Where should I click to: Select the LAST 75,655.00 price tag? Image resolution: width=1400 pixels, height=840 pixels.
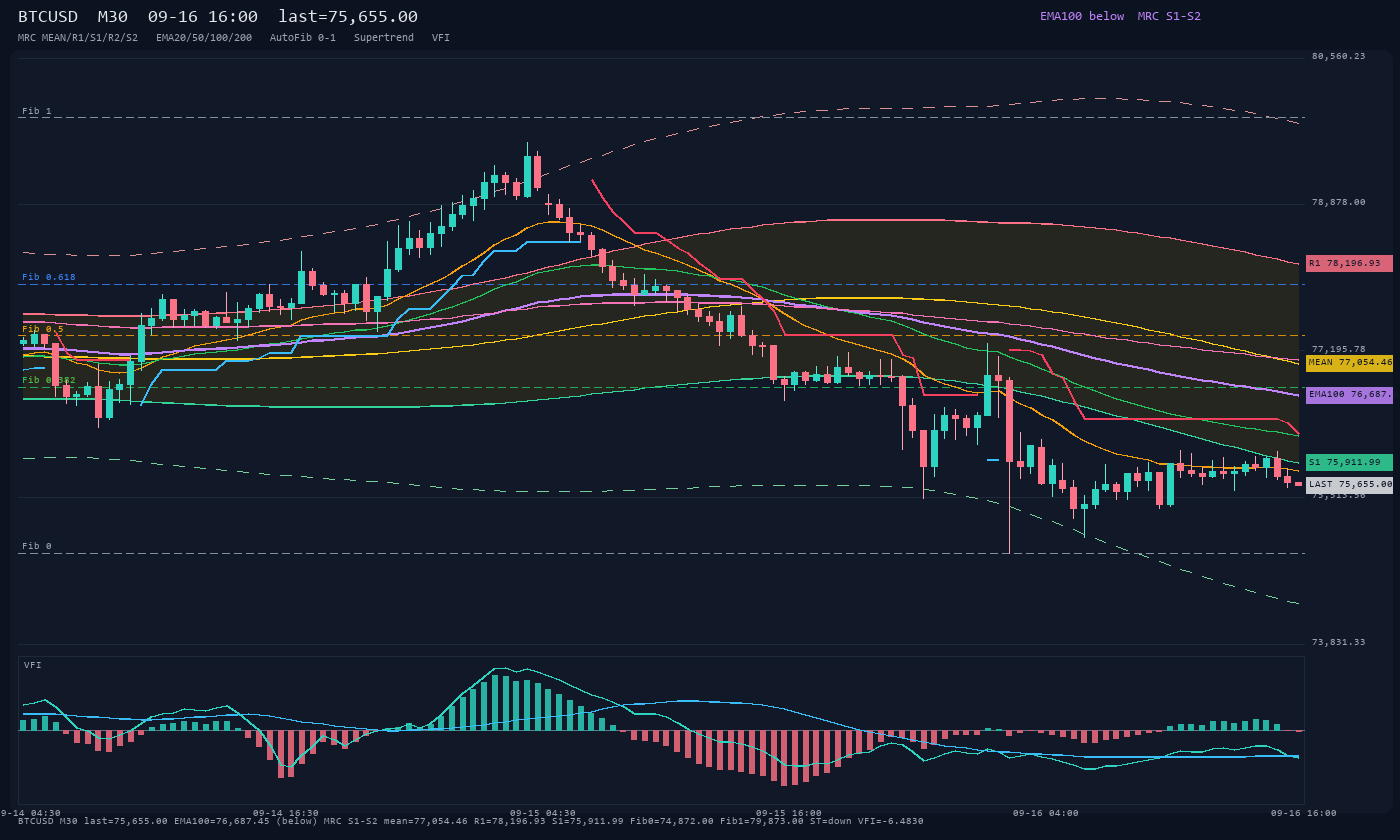pos(1349,484)
